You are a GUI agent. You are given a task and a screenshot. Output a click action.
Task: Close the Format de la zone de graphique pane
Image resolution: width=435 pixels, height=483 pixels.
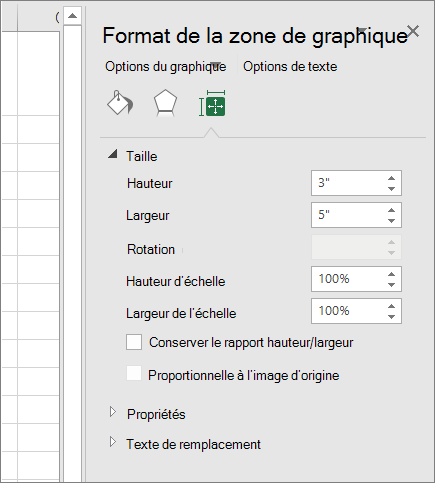coord(413,31)
